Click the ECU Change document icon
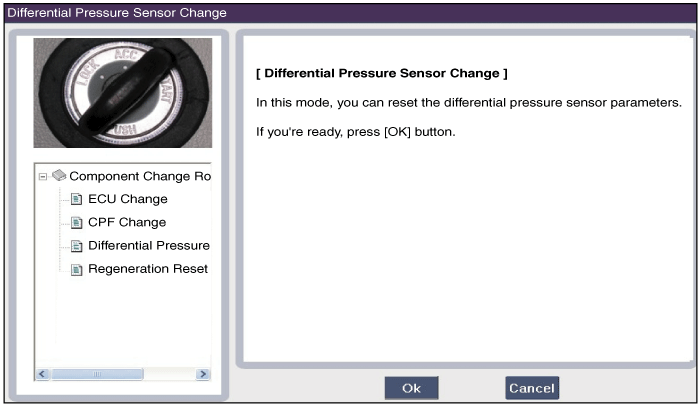 (76, 199)
